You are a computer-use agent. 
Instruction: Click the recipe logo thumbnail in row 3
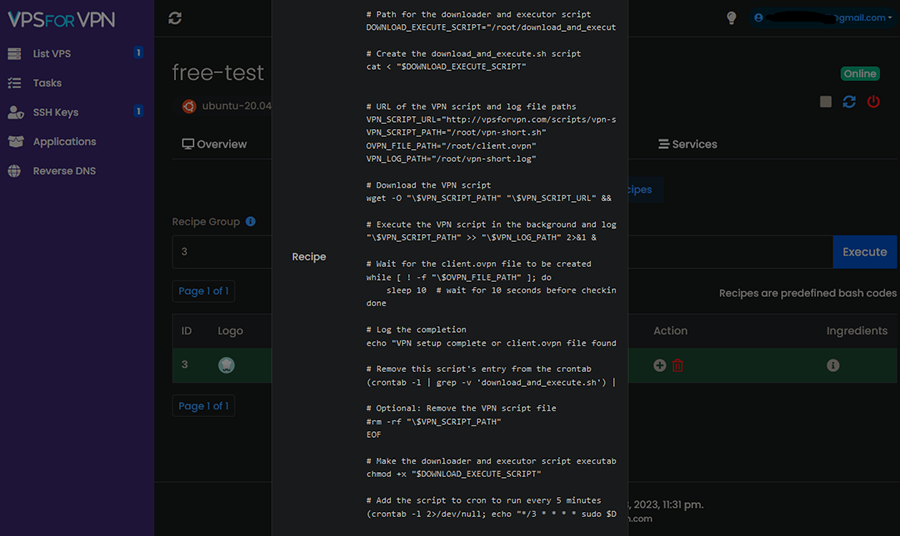tap(226, 365)
